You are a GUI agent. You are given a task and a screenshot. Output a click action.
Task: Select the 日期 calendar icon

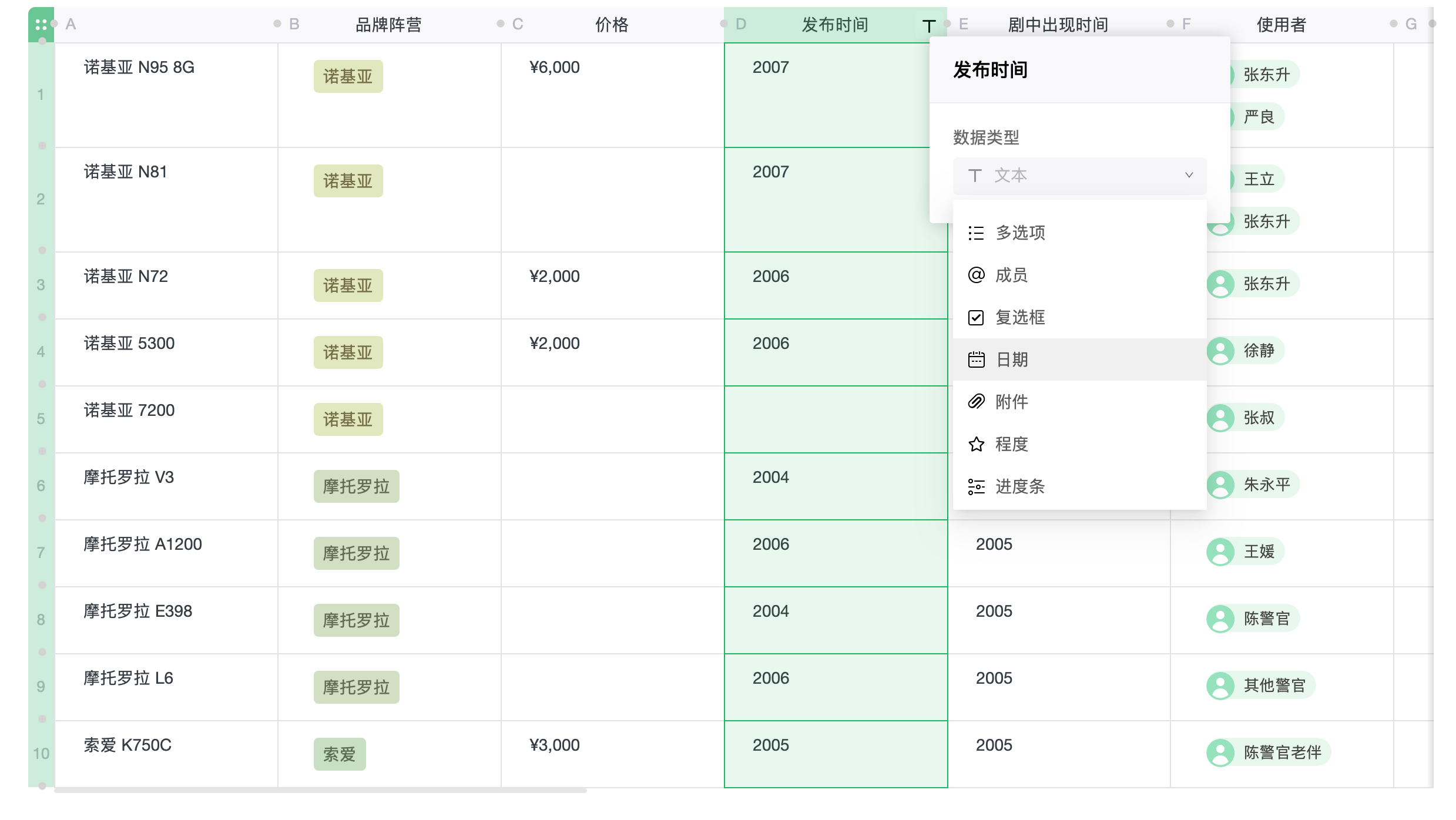pyautogui.click(x=976, y=359)
